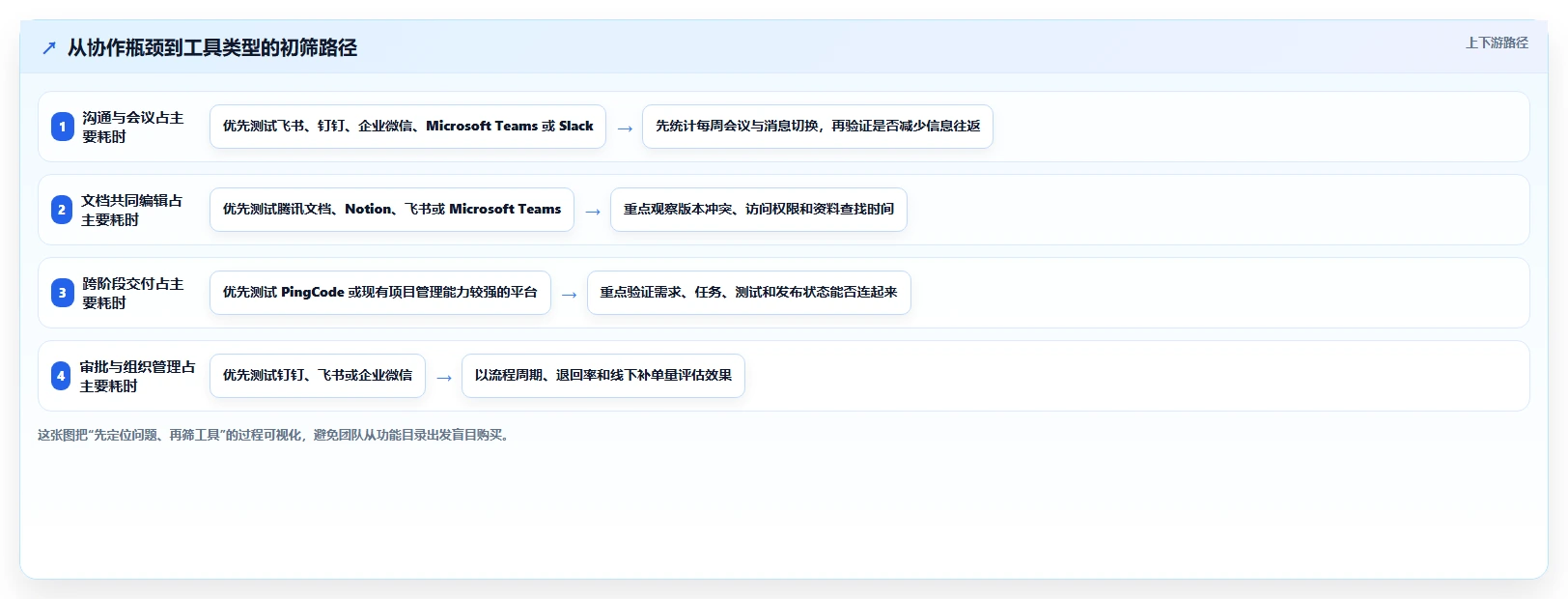Select the 文档共同编辑占主要耗时 step label
This screenshot has width=1568, height=599.
[132, 210]
